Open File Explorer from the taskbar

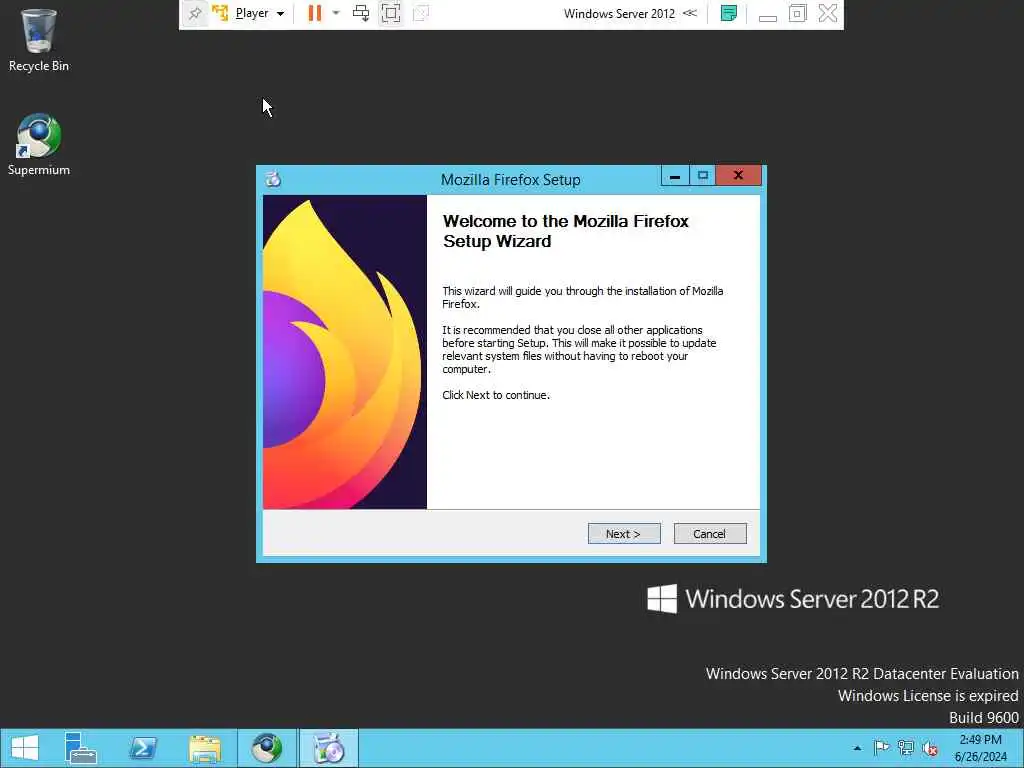(x=205, y=748)
